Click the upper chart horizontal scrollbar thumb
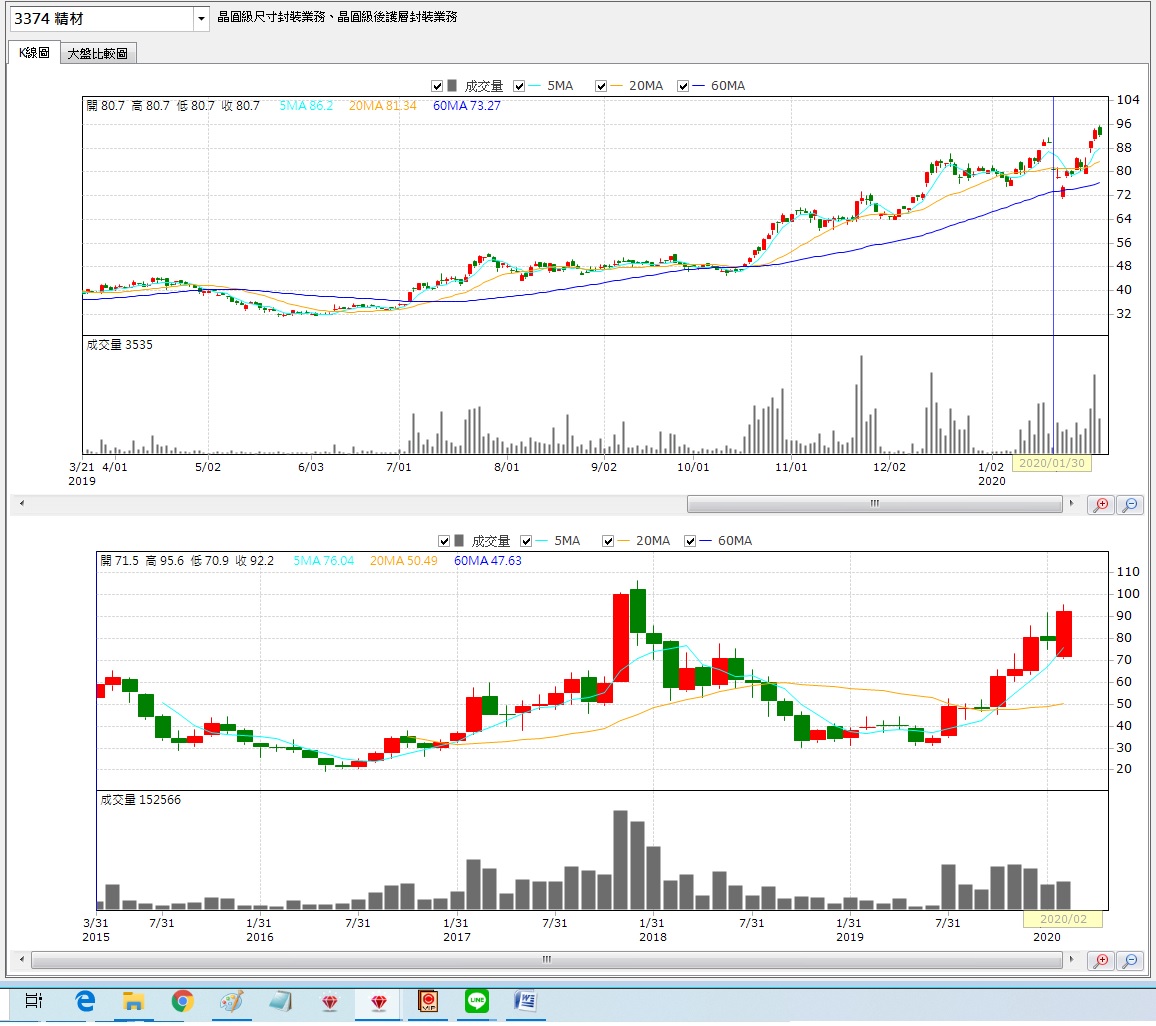Screen dimensions: 1156x1026 click(873, 504)
